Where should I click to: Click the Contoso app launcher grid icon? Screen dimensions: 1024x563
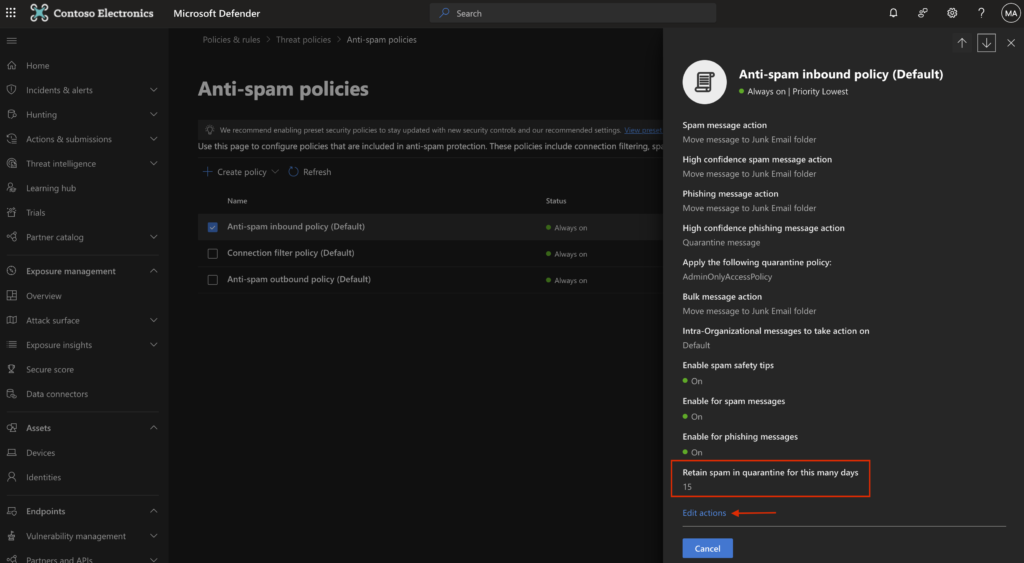click(40, 13)
